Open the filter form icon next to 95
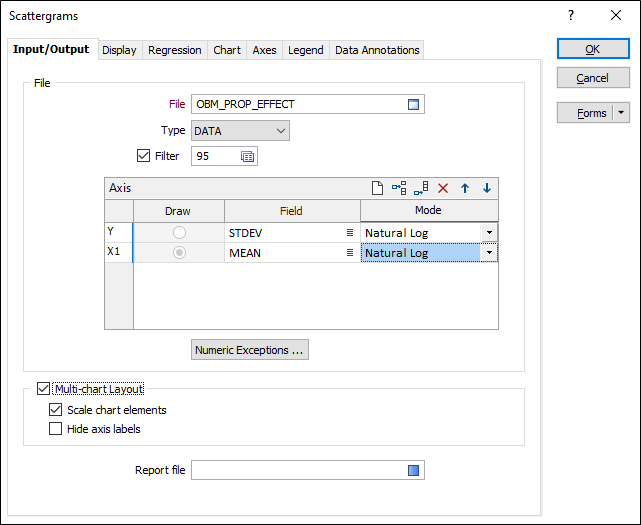 (247, 156)
